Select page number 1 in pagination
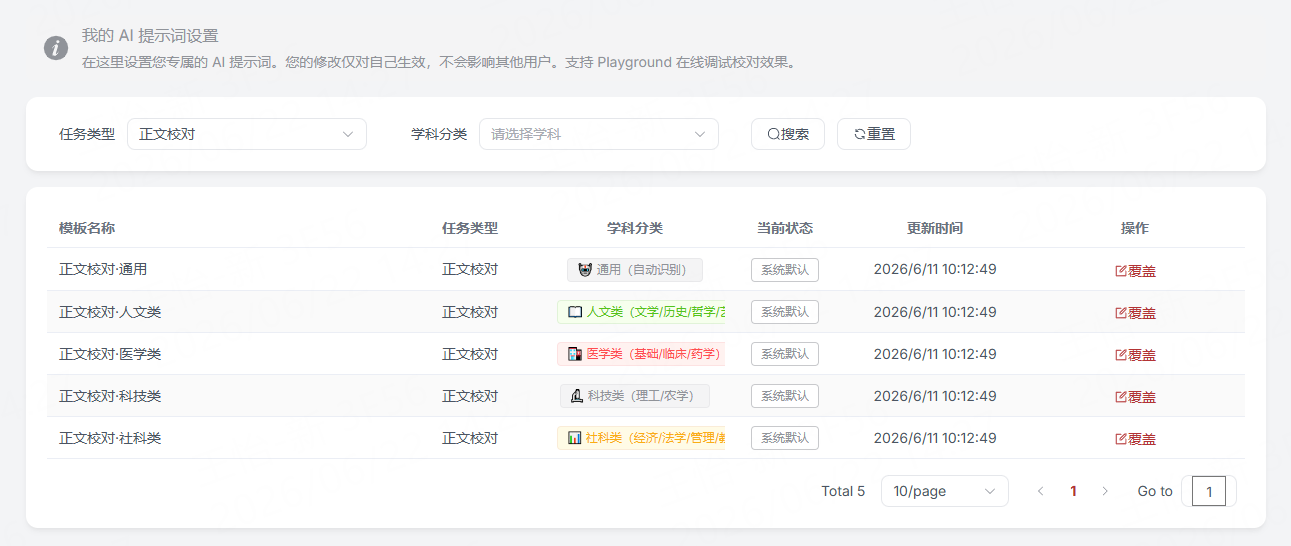 coord(1073,491)
